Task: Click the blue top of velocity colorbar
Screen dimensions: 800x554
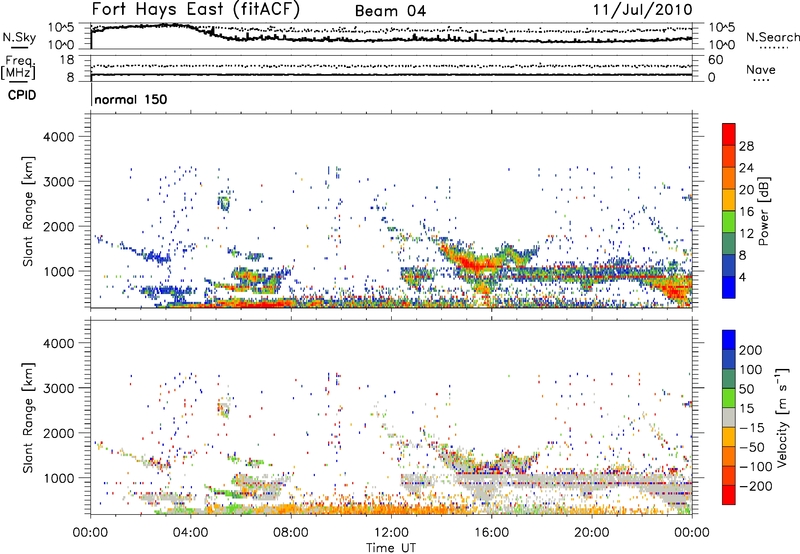Action: click(729, 339)
